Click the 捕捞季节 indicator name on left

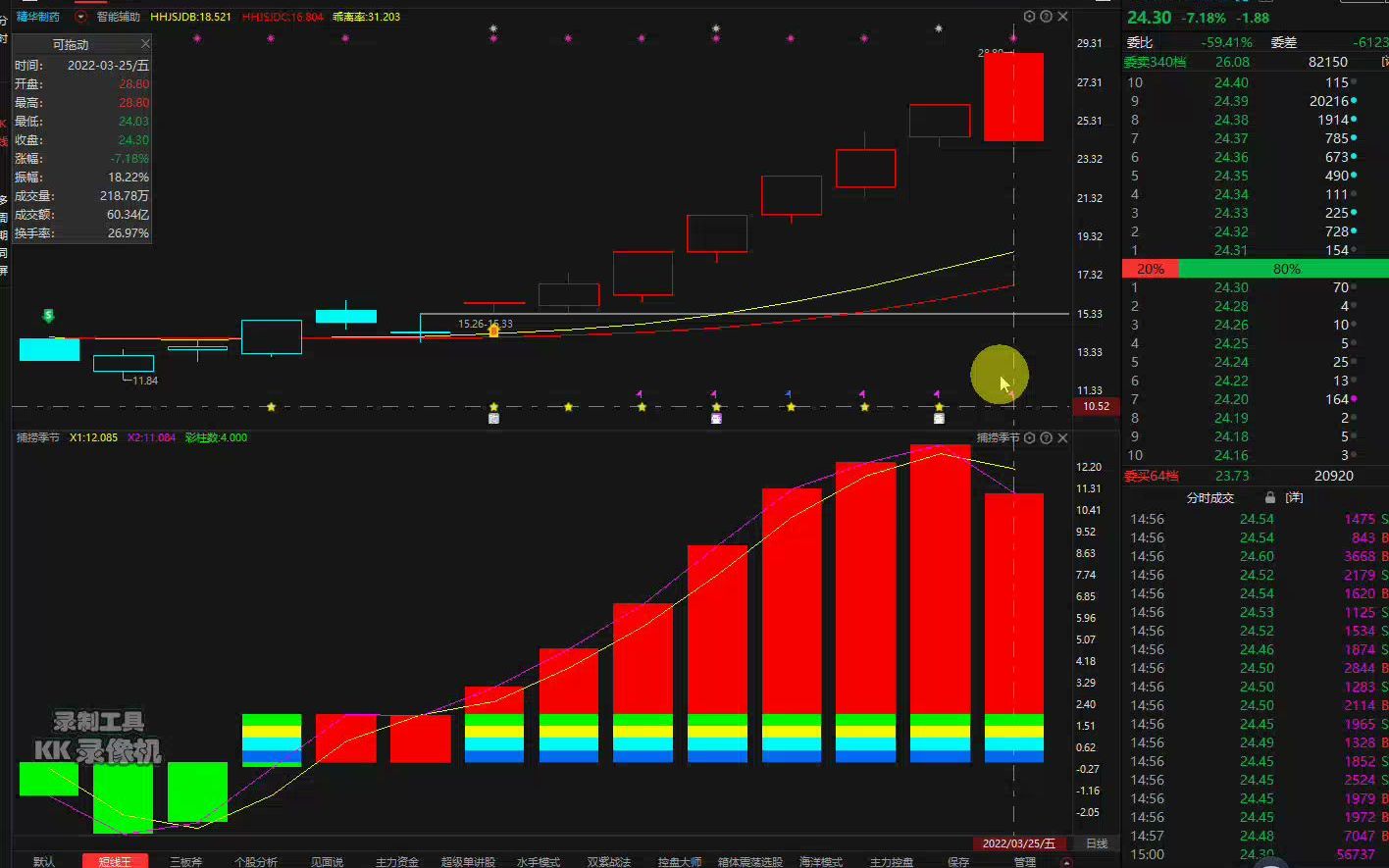[x=37, y=437]
